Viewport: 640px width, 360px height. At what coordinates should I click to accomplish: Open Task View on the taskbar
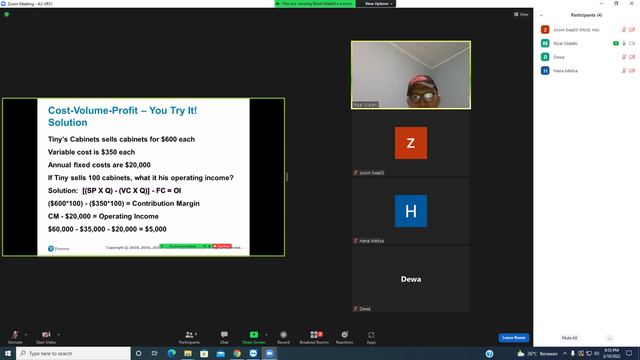155,353
